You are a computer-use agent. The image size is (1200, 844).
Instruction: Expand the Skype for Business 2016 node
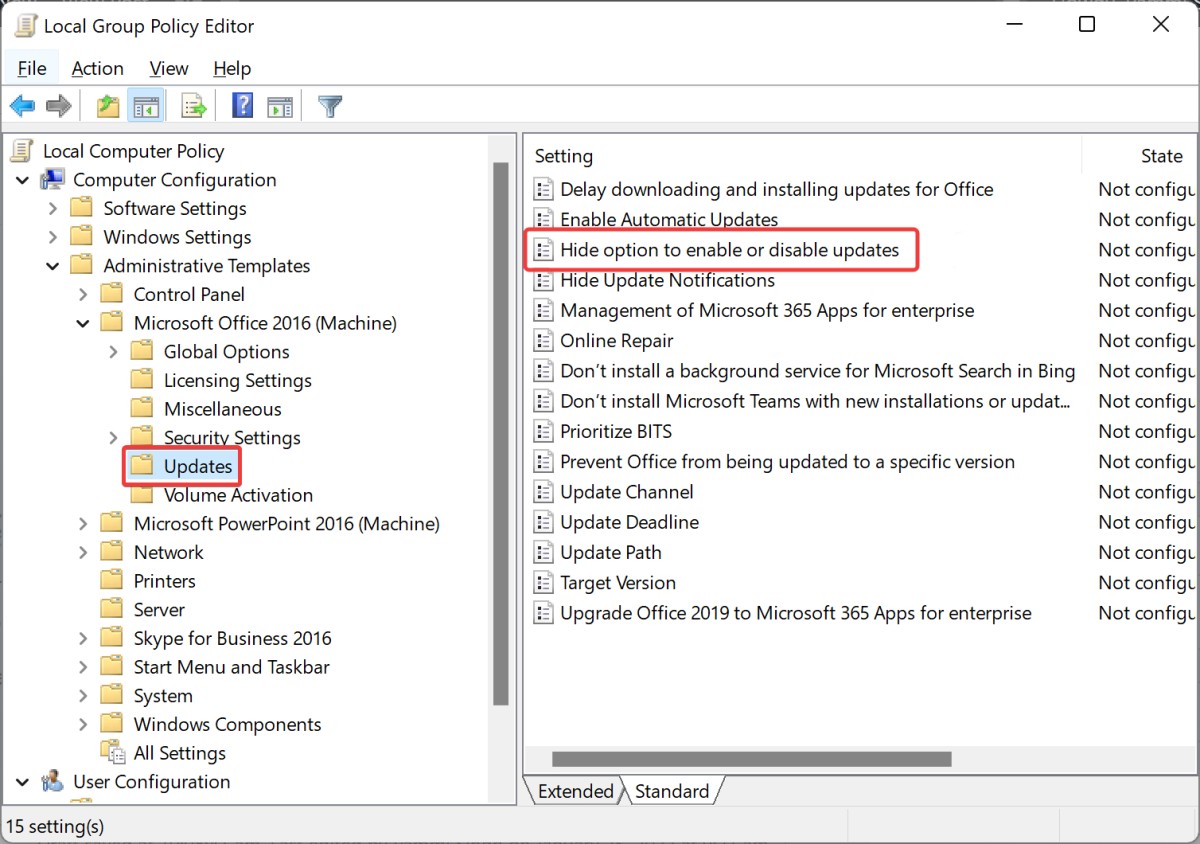click(83, 639)
